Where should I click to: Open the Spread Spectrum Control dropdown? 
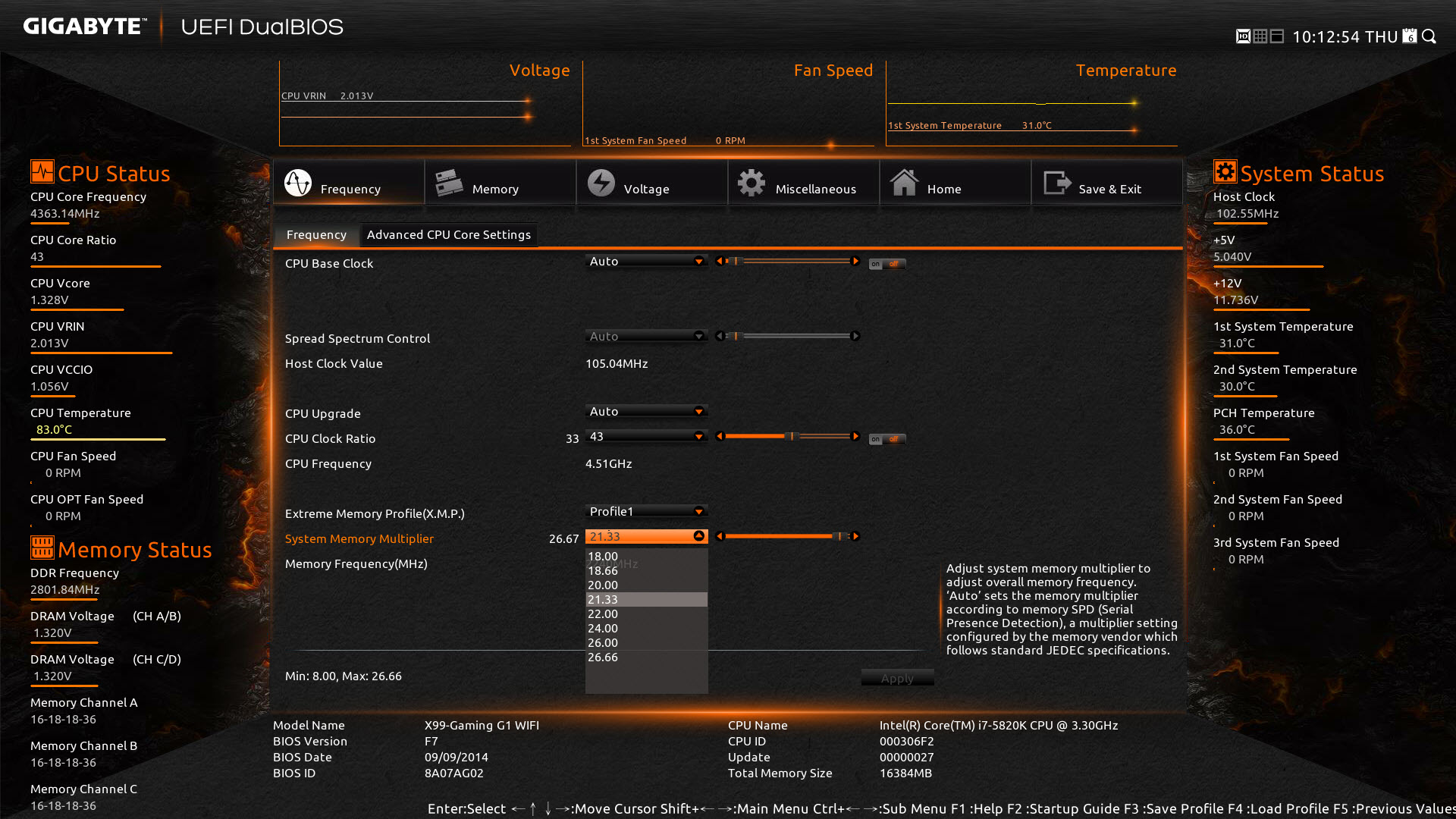646,336
